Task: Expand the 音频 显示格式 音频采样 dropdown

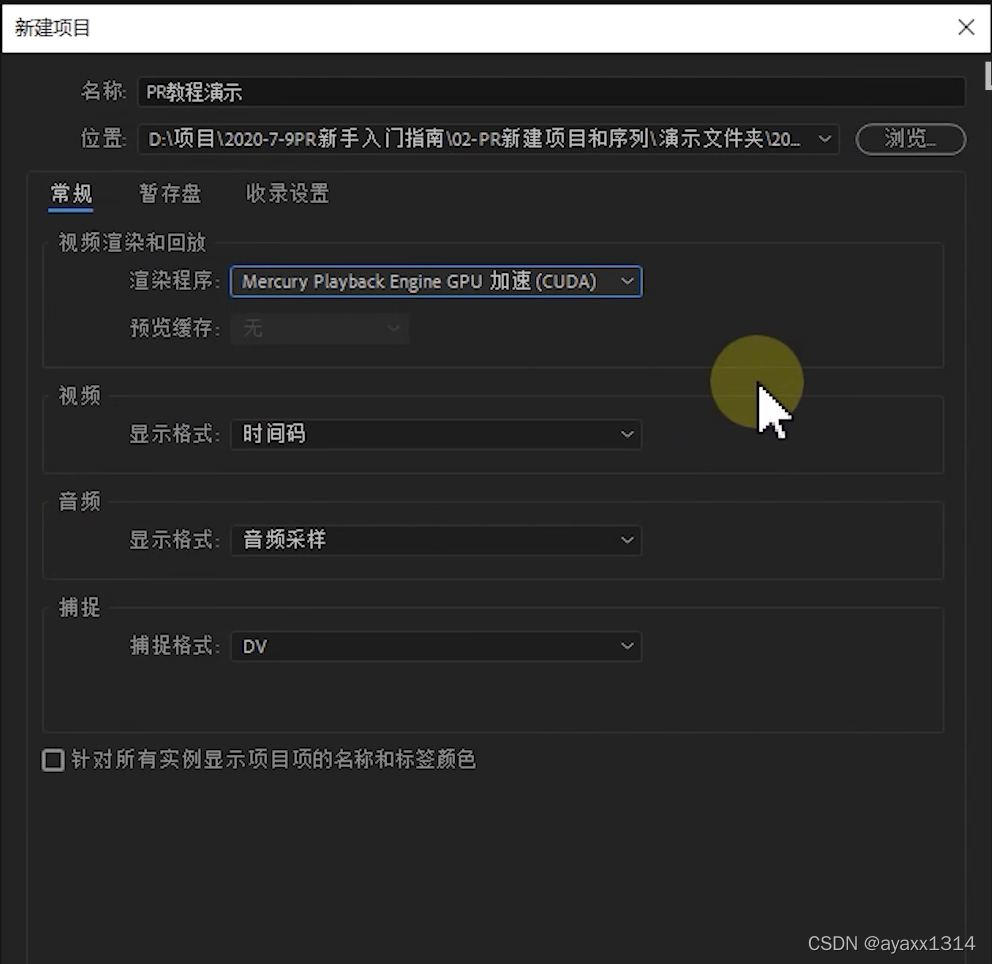Action: coord(420,540)
